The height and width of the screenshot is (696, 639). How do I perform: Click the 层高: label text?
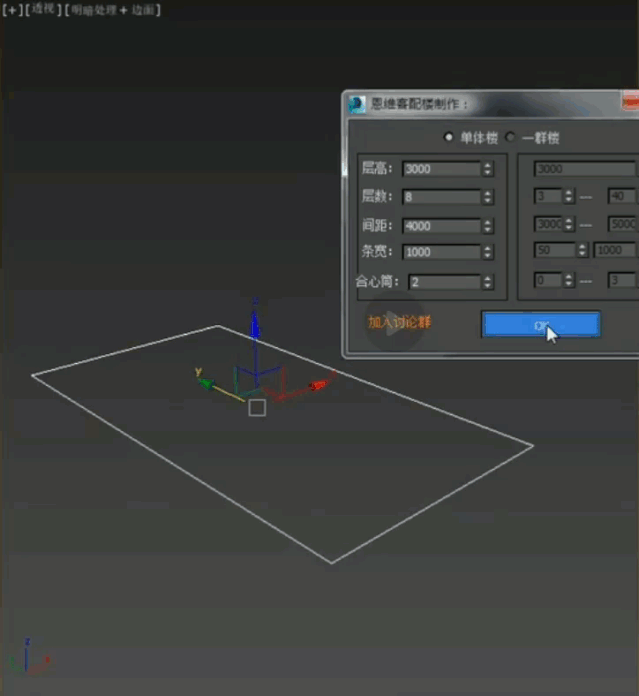coord(377,169)
